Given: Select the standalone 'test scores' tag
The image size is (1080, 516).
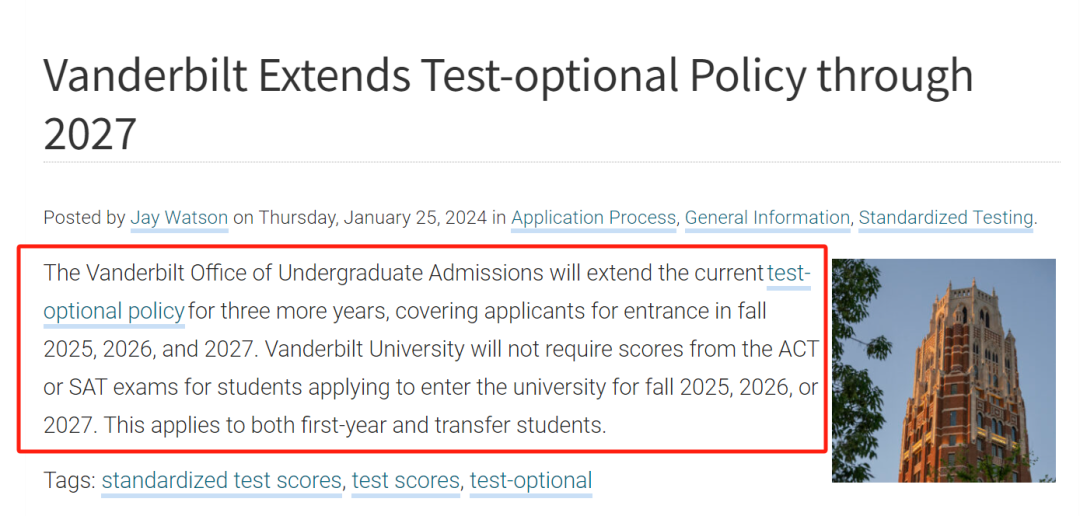Looking at the screenshot, I should [x=406, y=480].
